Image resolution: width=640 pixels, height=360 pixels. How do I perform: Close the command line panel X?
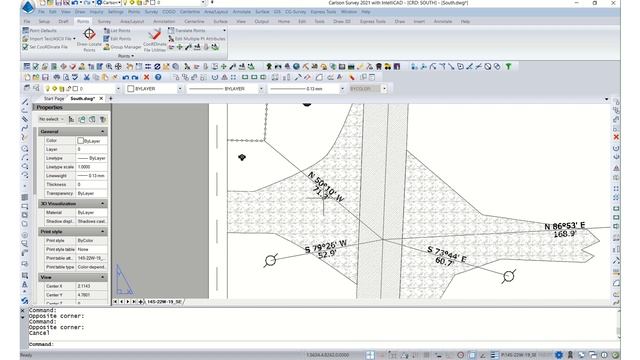pyautogui.click(x=22, y=311)
